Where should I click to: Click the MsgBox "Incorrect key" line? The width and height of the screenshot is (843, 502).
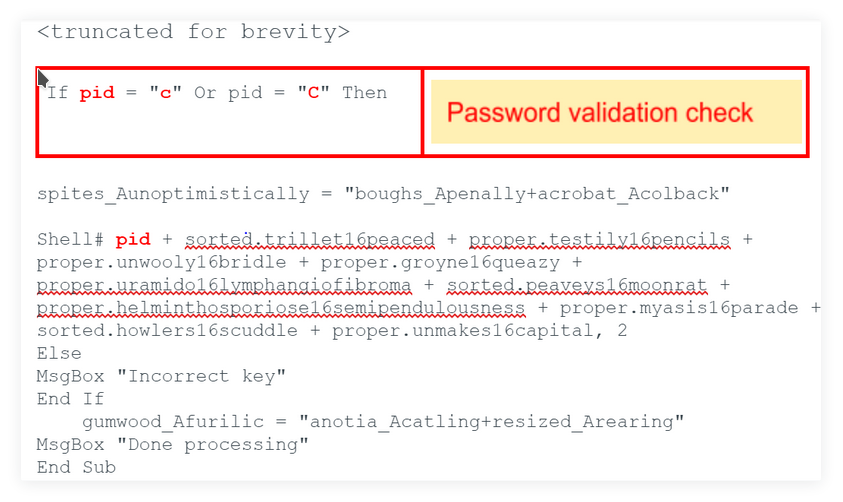point(161,376)
